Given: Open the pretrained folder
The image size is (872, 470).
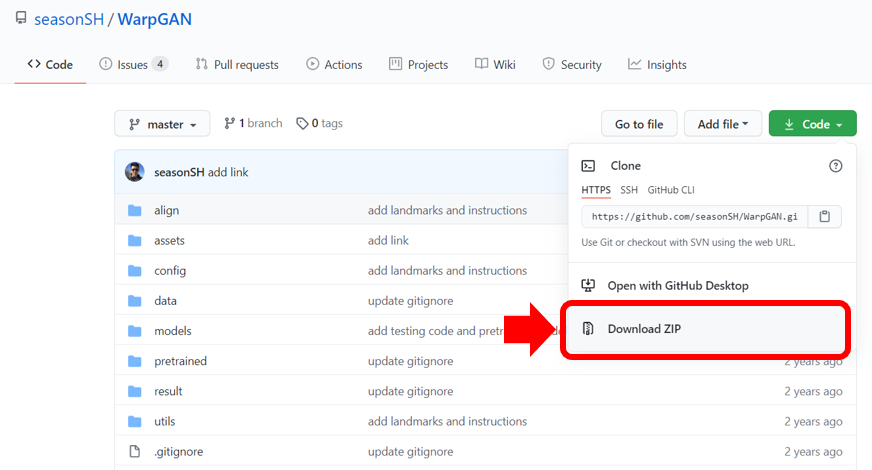Looking at the screenshot, I should [x=180, y=361].
